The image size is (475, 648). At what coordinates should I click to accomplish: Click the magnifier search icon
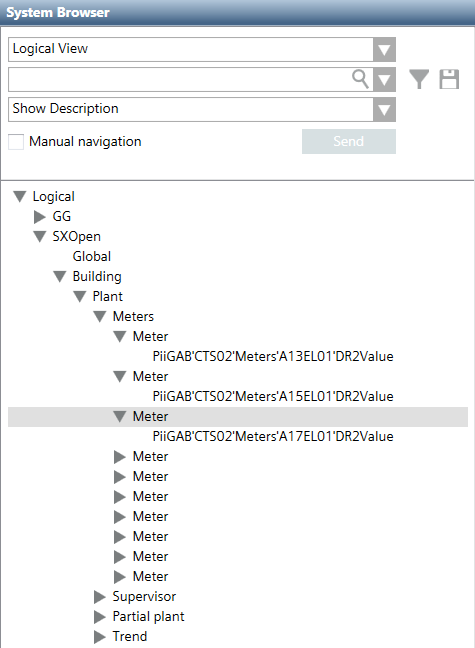(360, 79)
